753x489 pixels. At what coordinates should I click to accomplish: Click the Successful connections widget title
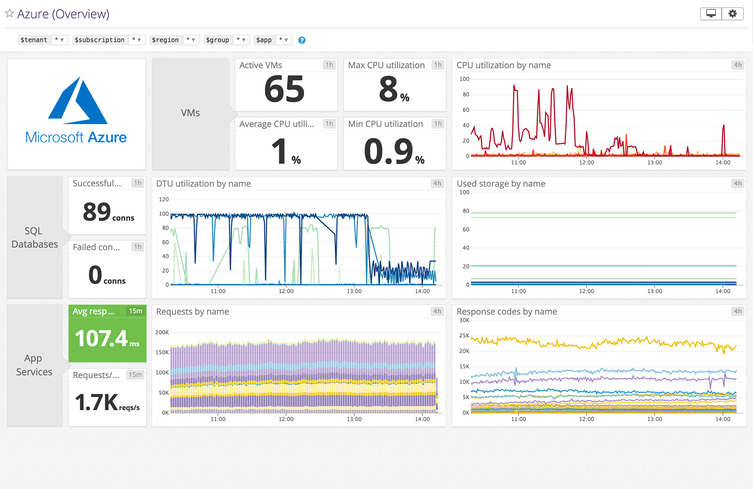[97, 183]
